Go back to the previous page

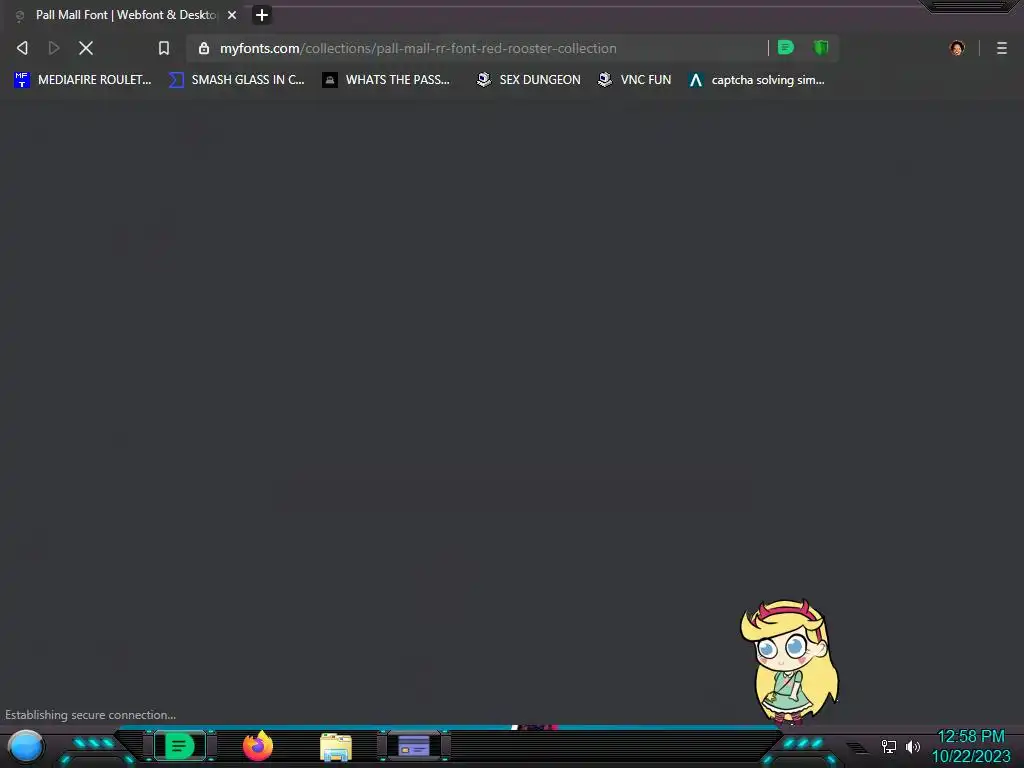[x=22, y=48]
